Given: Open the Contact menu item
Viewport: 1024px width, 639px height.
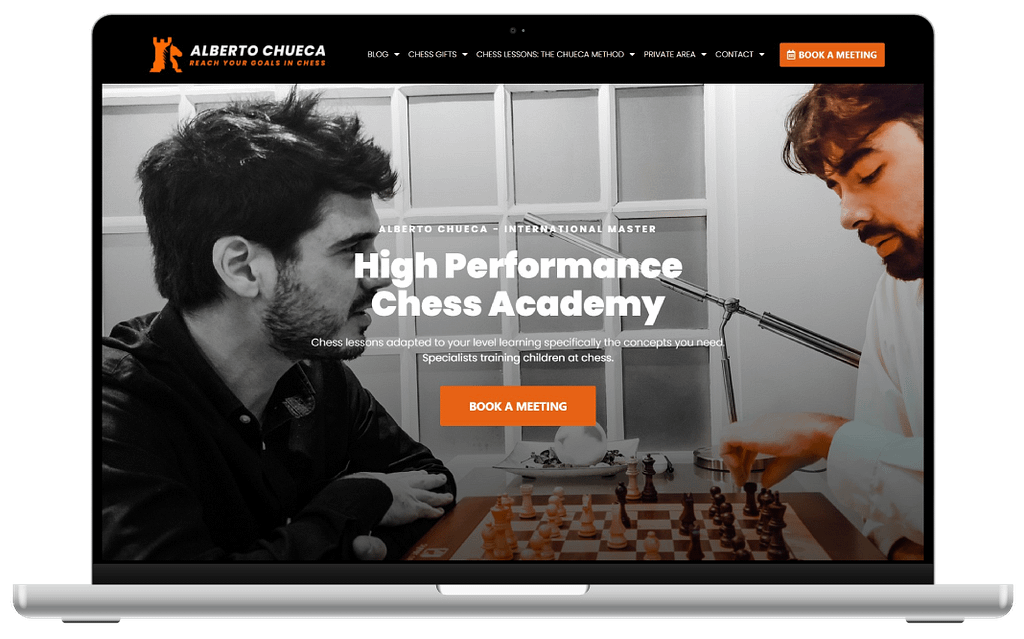Looking at the screenshot, I should [734, 54].
